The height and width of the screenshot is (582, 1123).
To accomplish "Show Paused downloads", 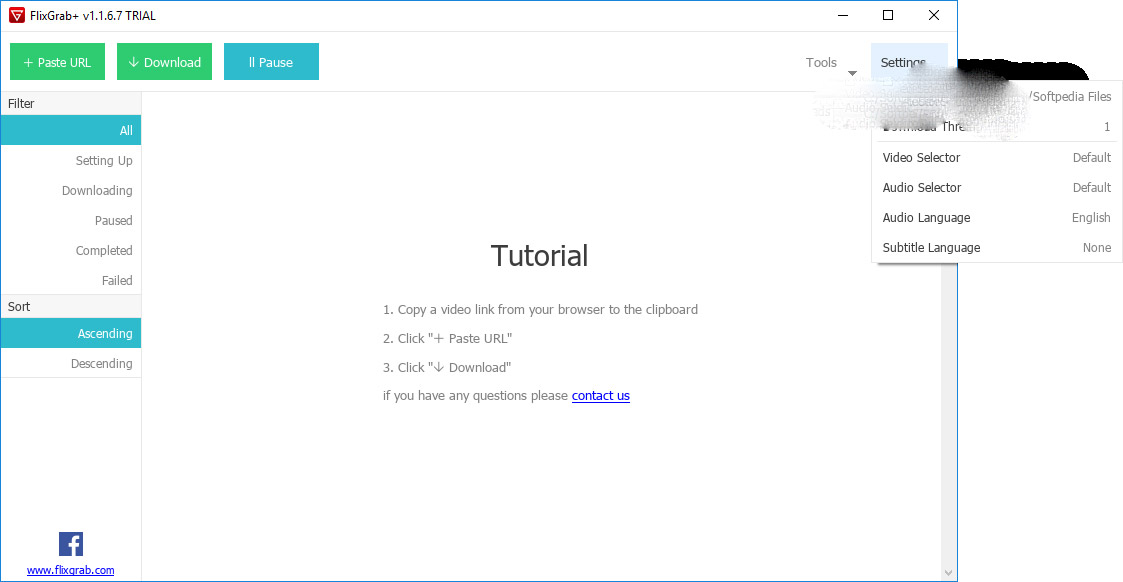I will [x=71, y=220].
